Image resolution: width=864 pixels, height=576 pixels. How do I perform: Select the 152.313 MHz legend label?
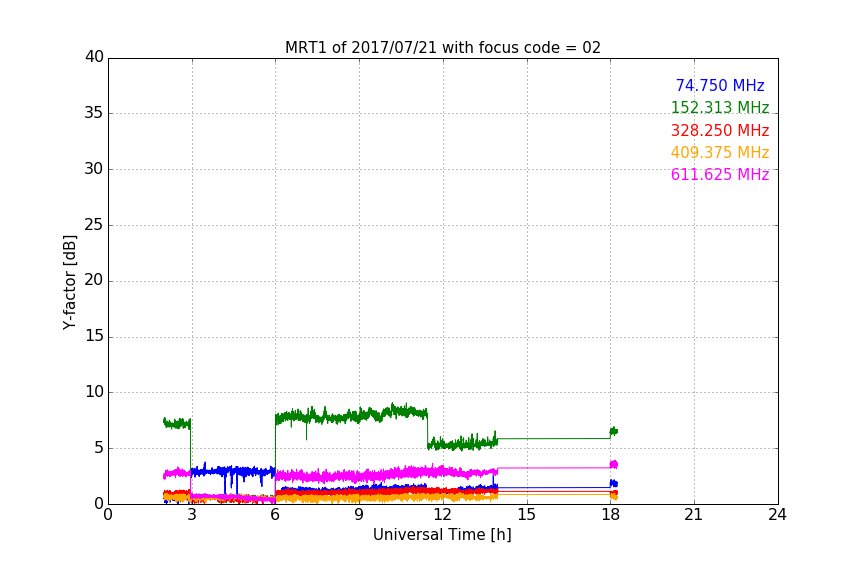(x=720, y=107)
